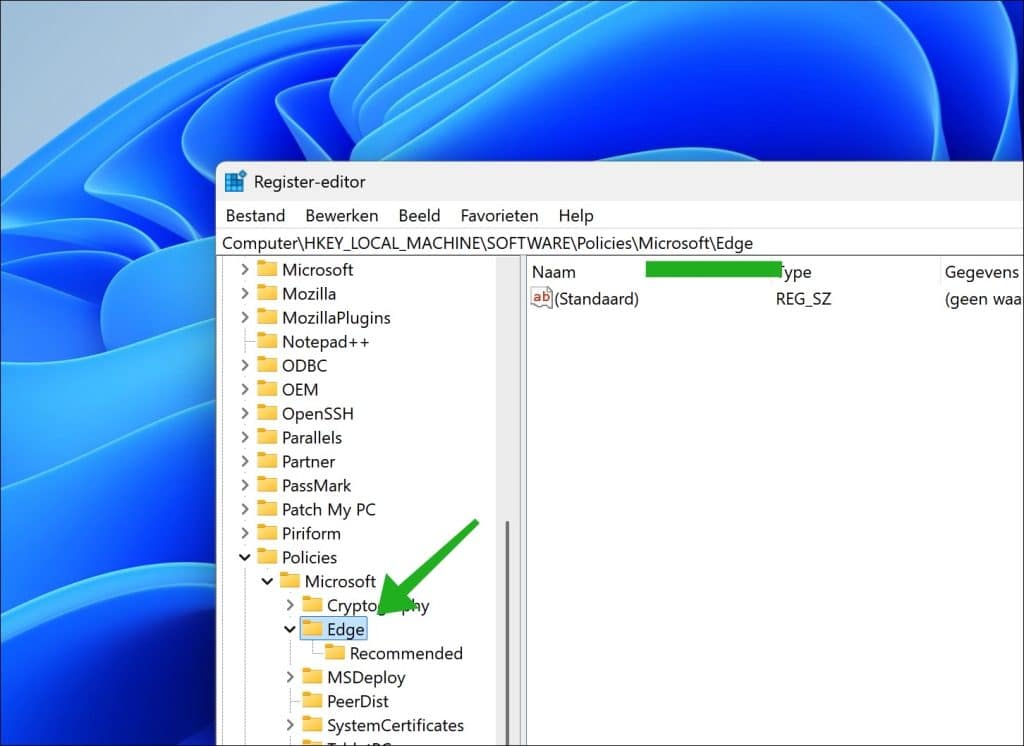Viewport: 1024px width, 746px height.
Task: Expand the OEM key
Action: [245, 389]
